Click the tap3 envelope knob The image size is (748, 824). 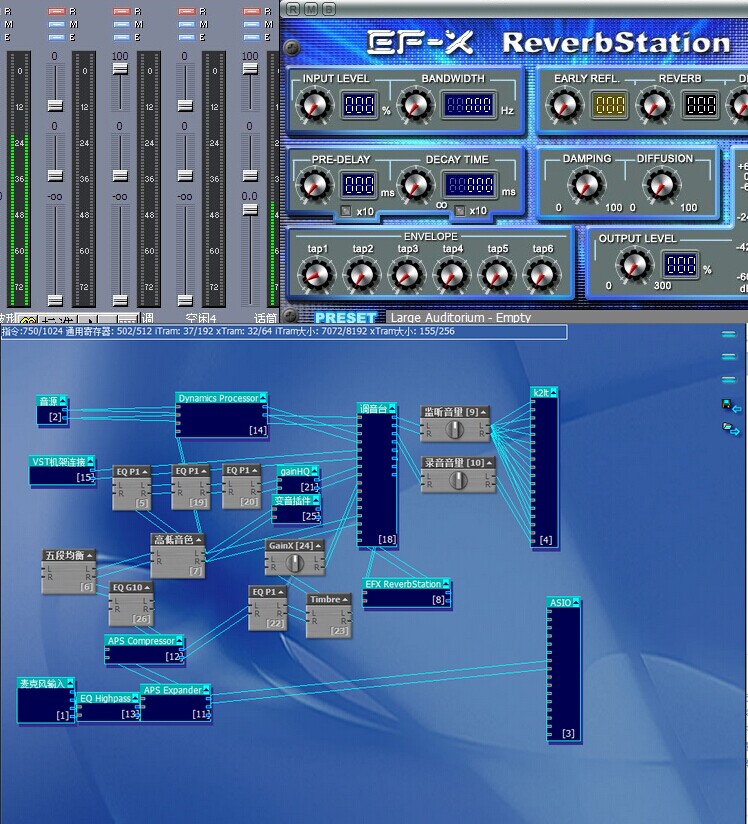(x=407, y=275)
